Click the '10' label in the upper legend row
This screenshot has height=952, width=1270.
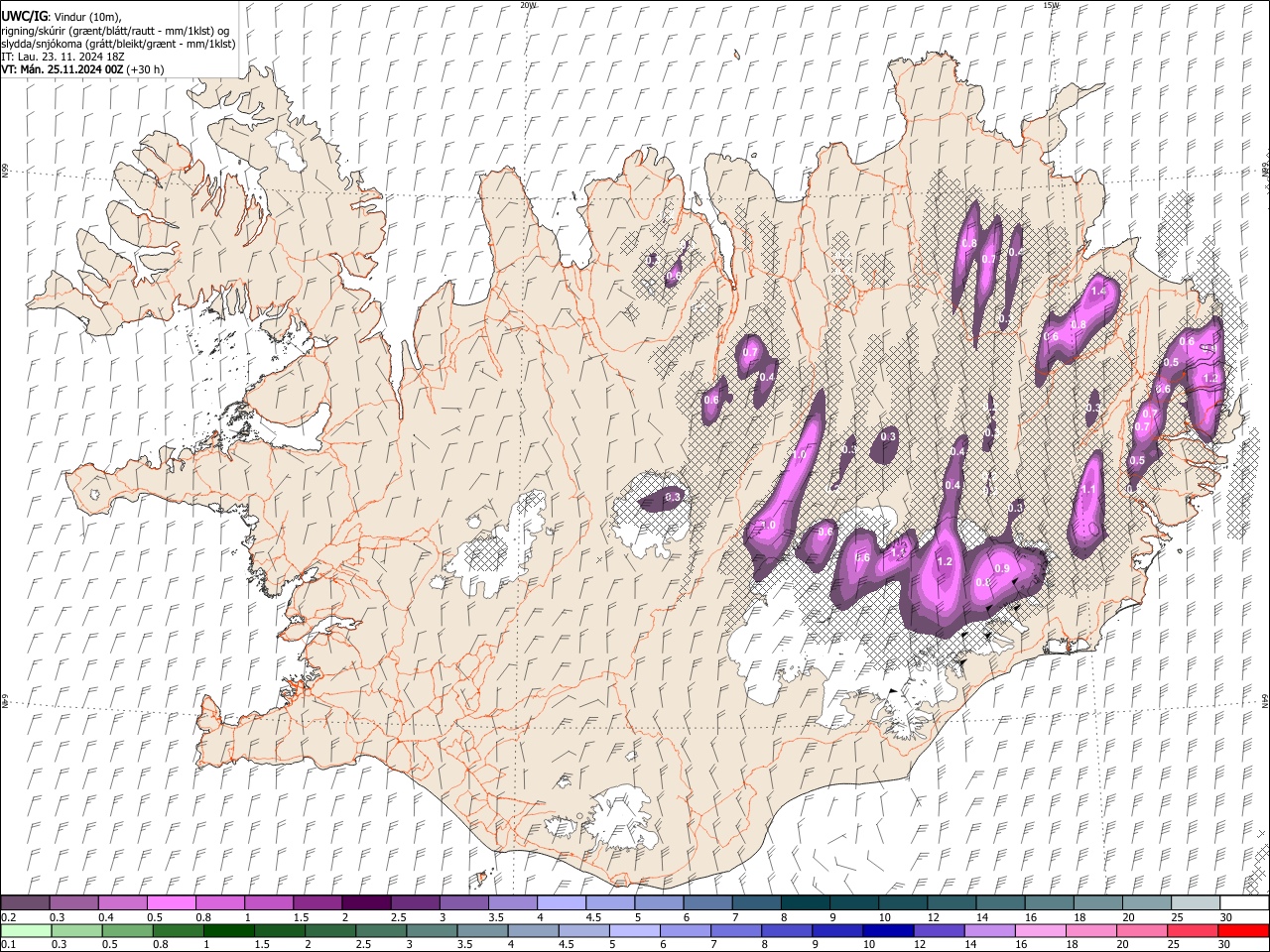click(884, 917)
